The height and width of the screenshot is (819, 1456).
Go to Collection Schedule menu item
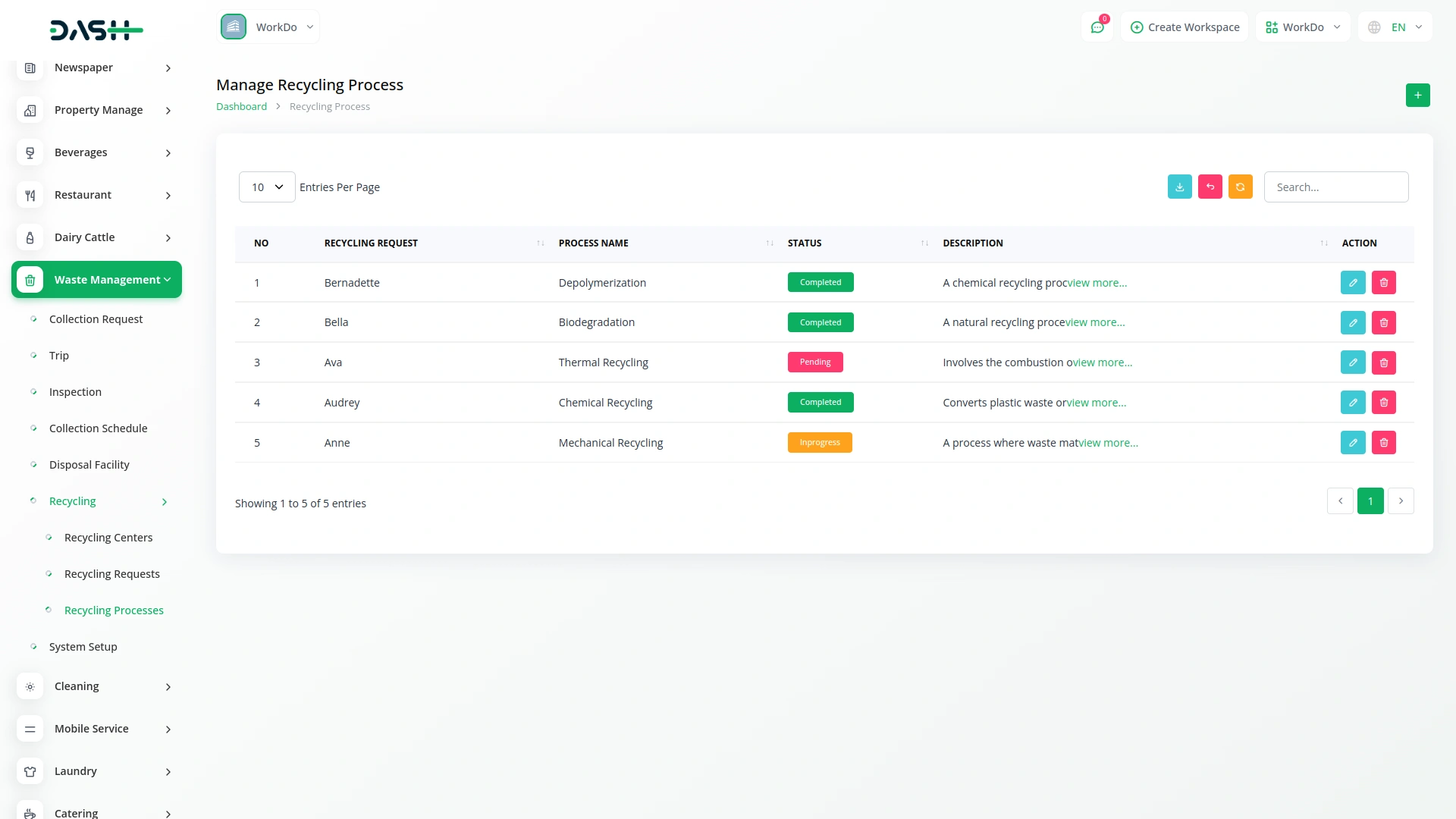click(98, 428)
